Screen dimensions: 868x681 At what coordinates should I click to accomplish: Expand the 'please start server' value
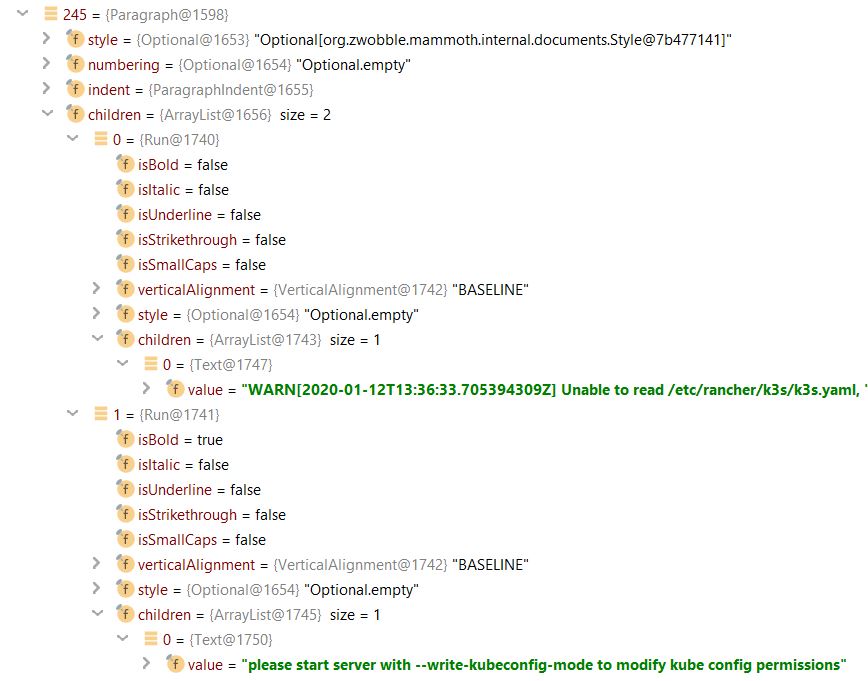coord(146,663)
